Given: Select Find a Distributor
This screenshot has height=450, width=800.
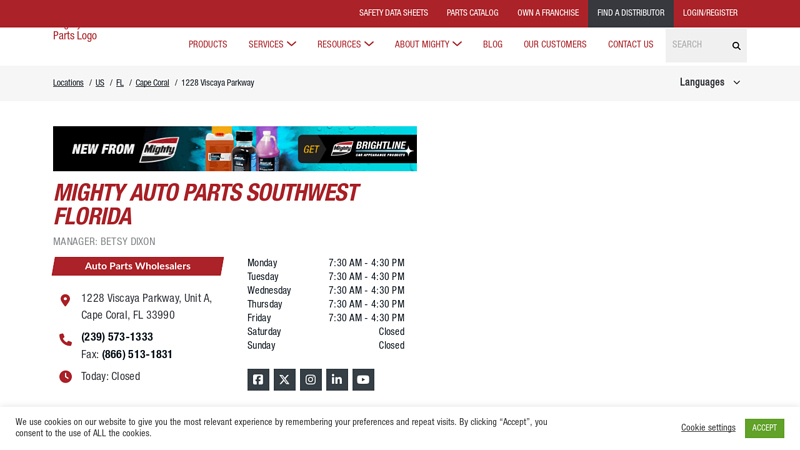Looking at the screenshot, I should [631, 13].
